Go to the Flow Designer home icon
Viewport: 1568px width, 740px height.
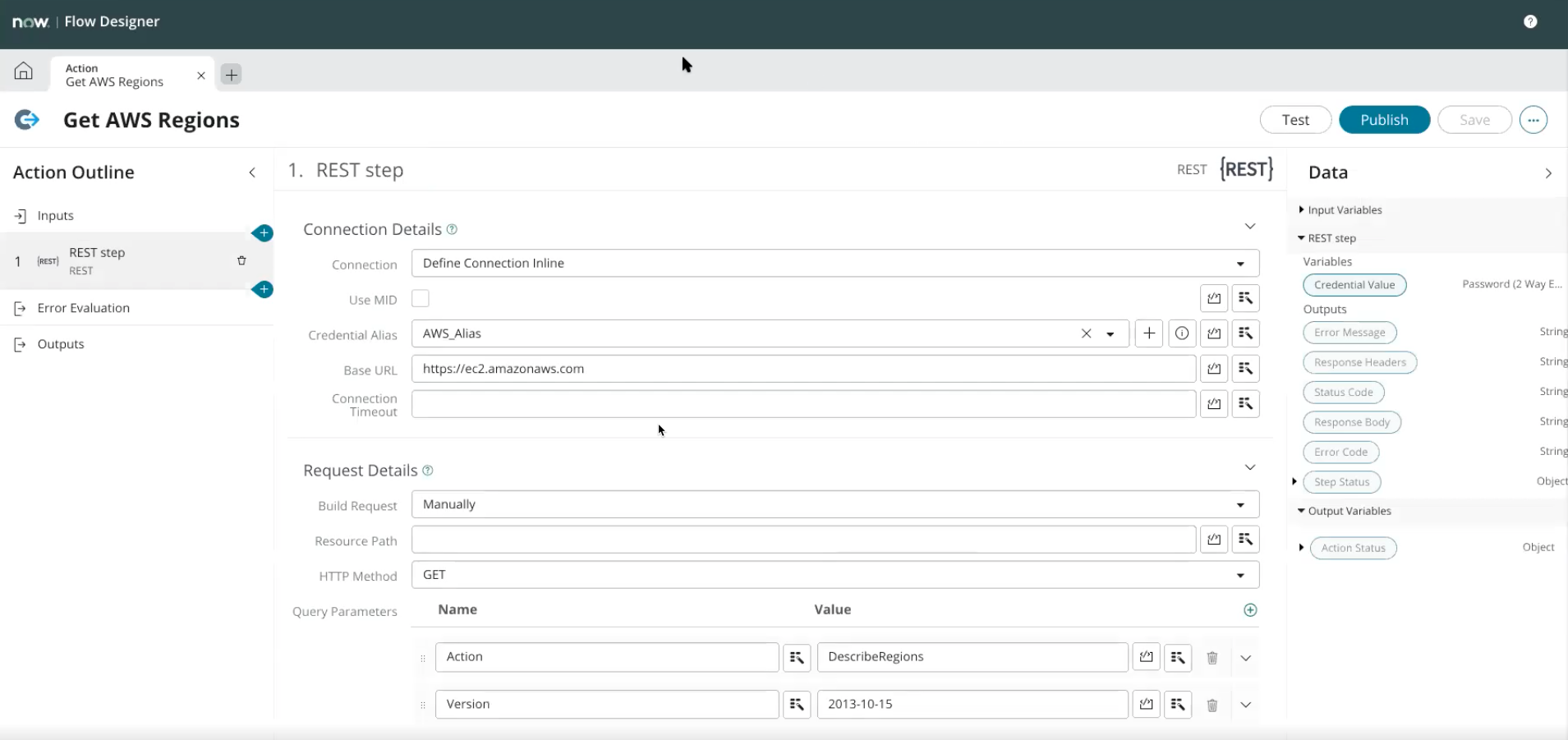(x=24, y=71)
